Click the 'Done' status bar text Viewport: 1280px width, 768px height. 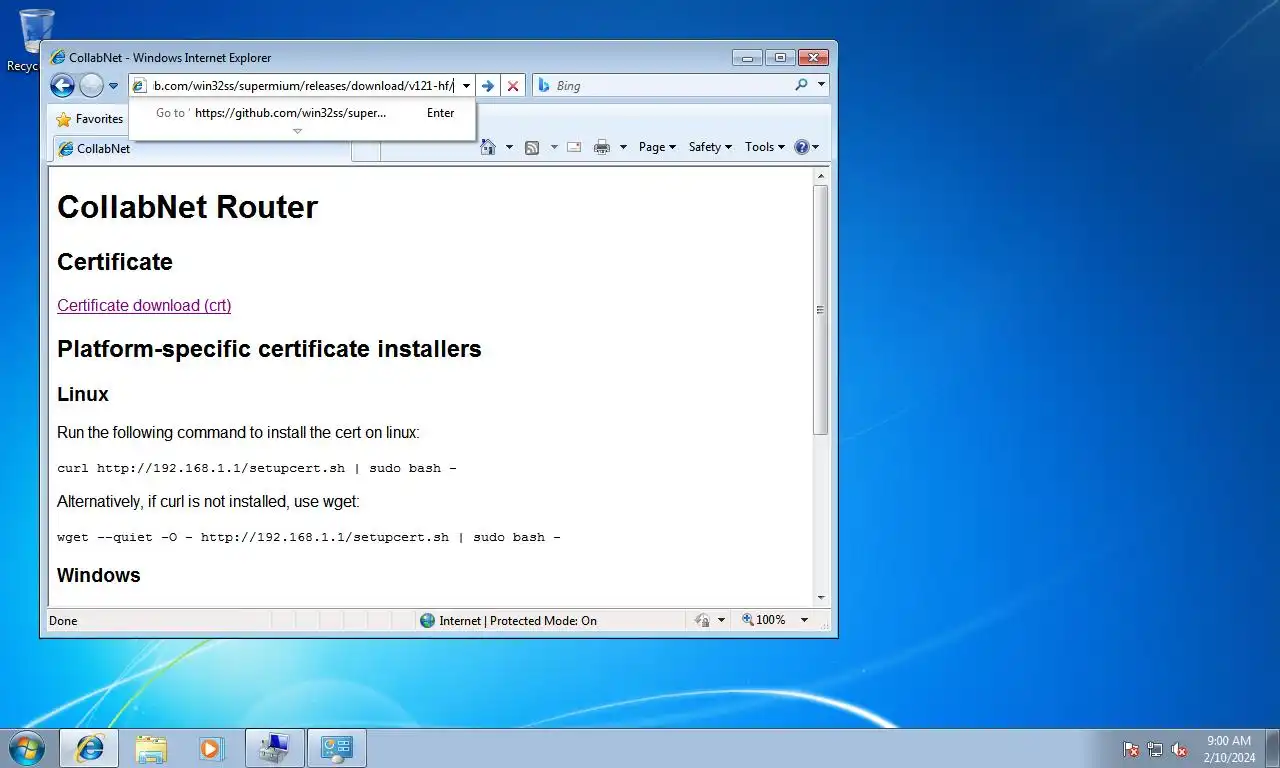coord(63,621)
